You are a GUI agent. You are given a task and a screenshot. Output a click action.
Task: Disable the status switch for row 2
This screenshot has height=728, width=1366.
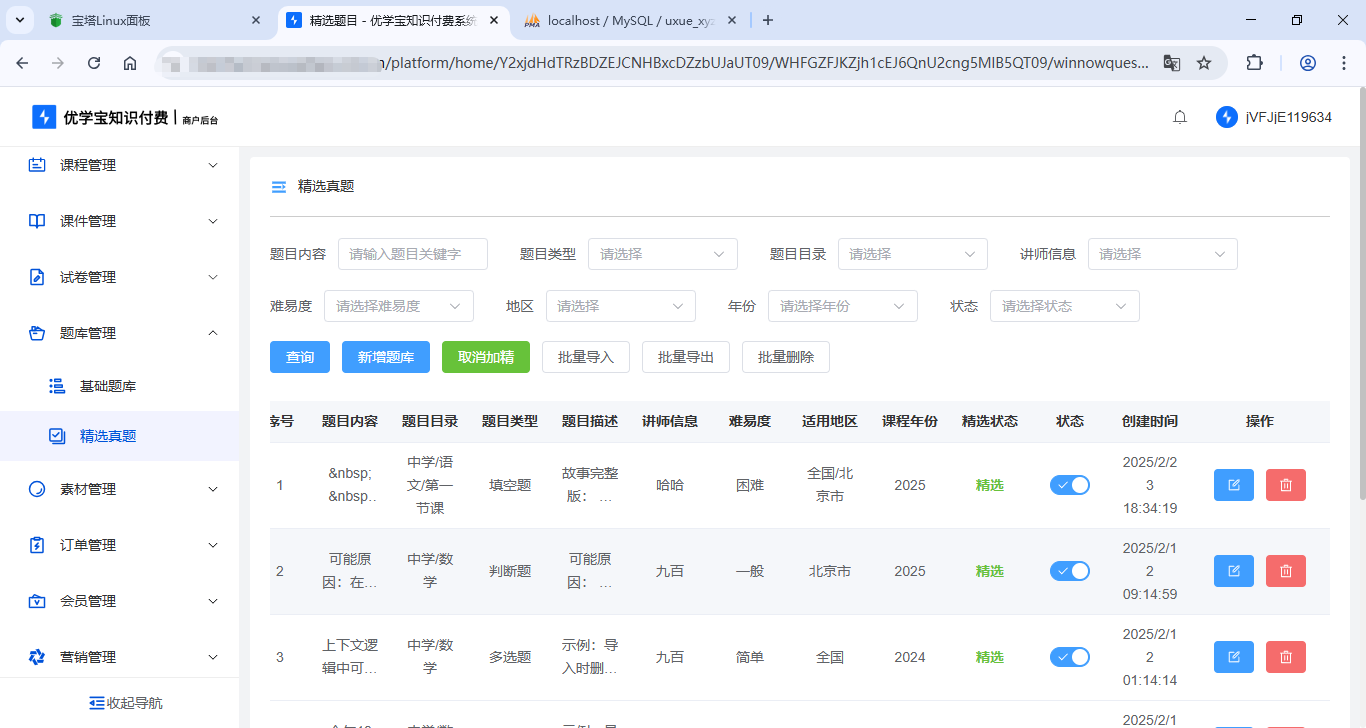click(1069, 571)
